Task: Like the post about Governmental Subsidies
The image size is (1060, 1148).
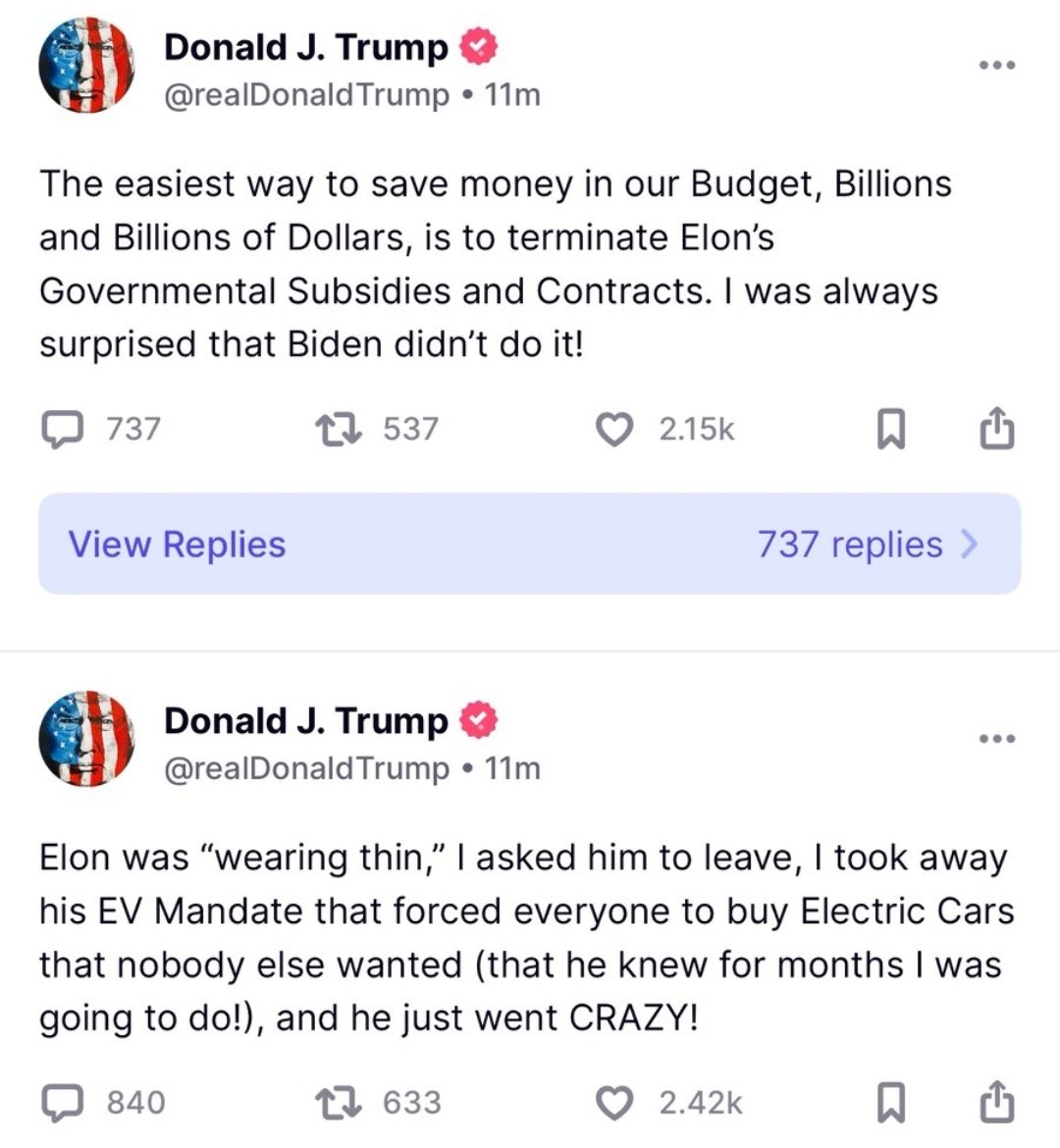Action: pos(615,429)
